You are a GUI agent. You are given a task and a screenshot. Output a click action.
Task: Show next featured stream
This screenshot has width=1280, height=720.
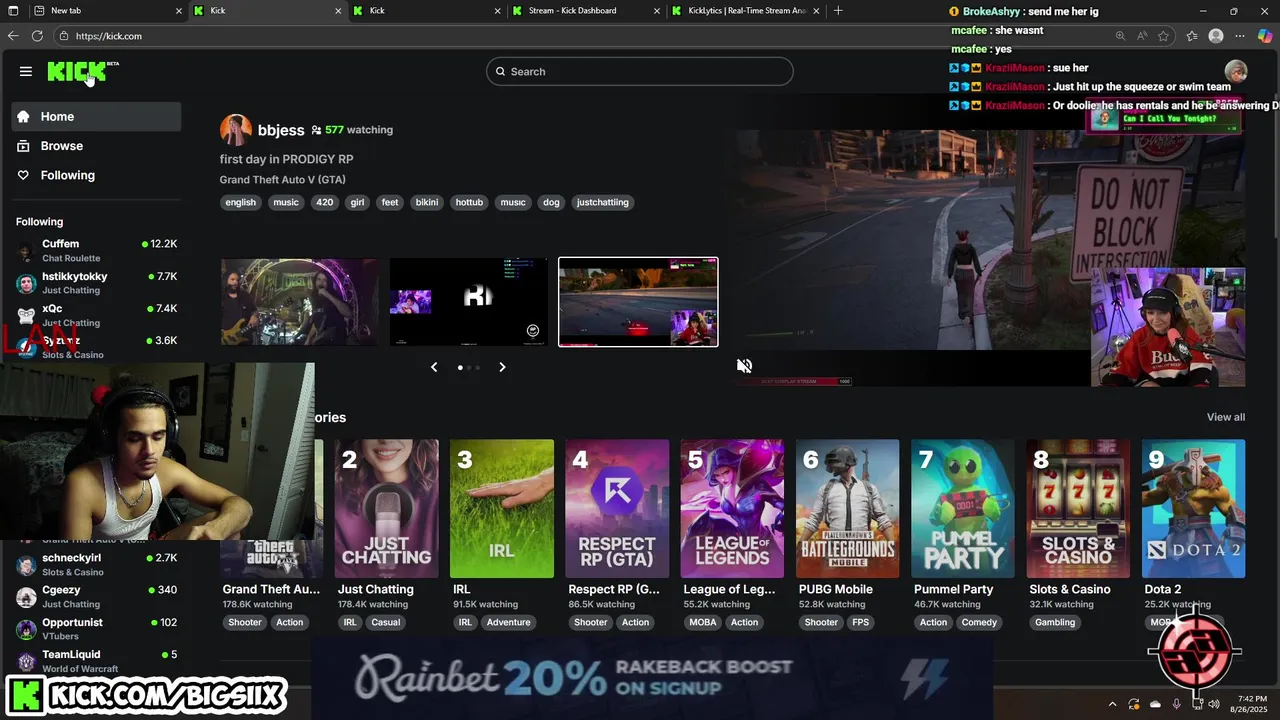click(x=502, y=367)
